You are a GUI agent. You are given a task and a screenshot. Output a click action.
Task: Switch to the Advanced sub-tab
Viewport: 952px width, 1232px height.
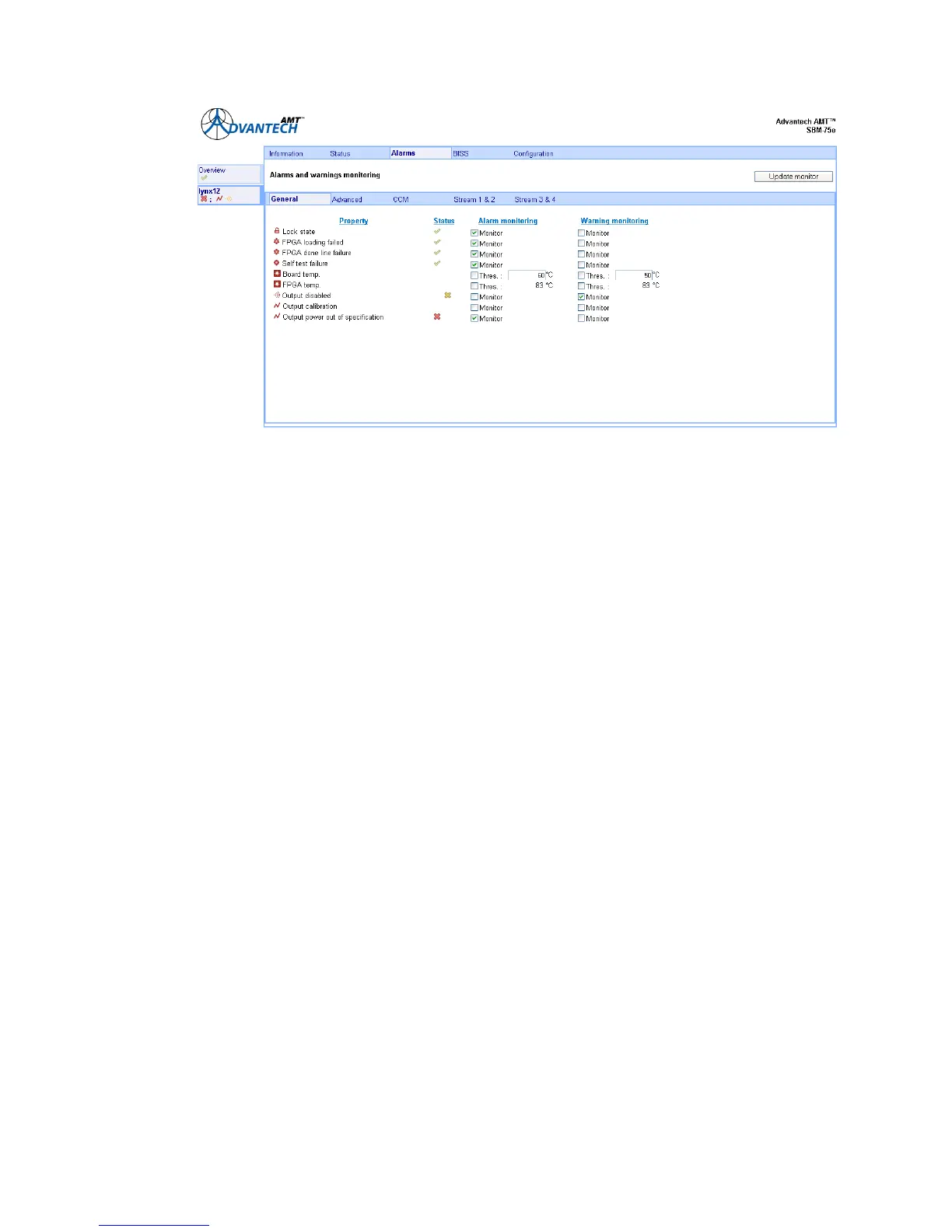[x=347, y=200]
